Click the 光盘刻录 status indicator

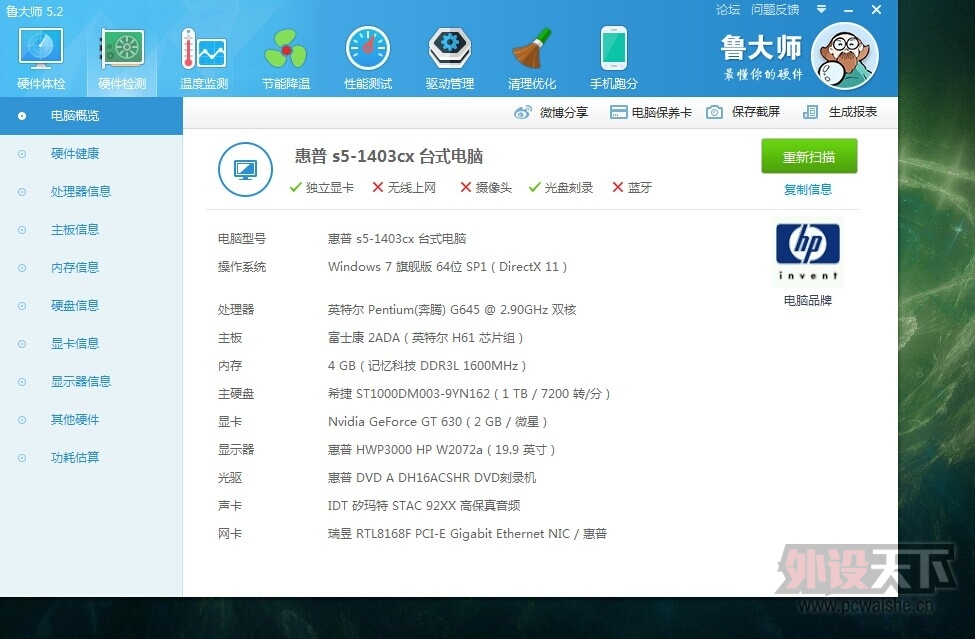tap(560, 188)
